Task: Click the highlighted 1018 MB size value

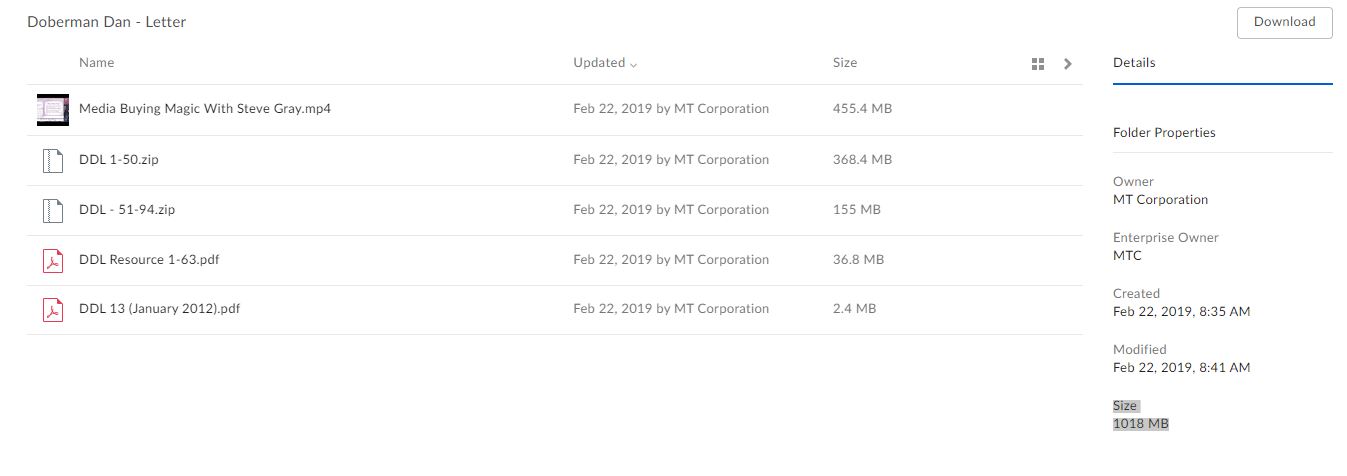Action: coord(1141,424)
